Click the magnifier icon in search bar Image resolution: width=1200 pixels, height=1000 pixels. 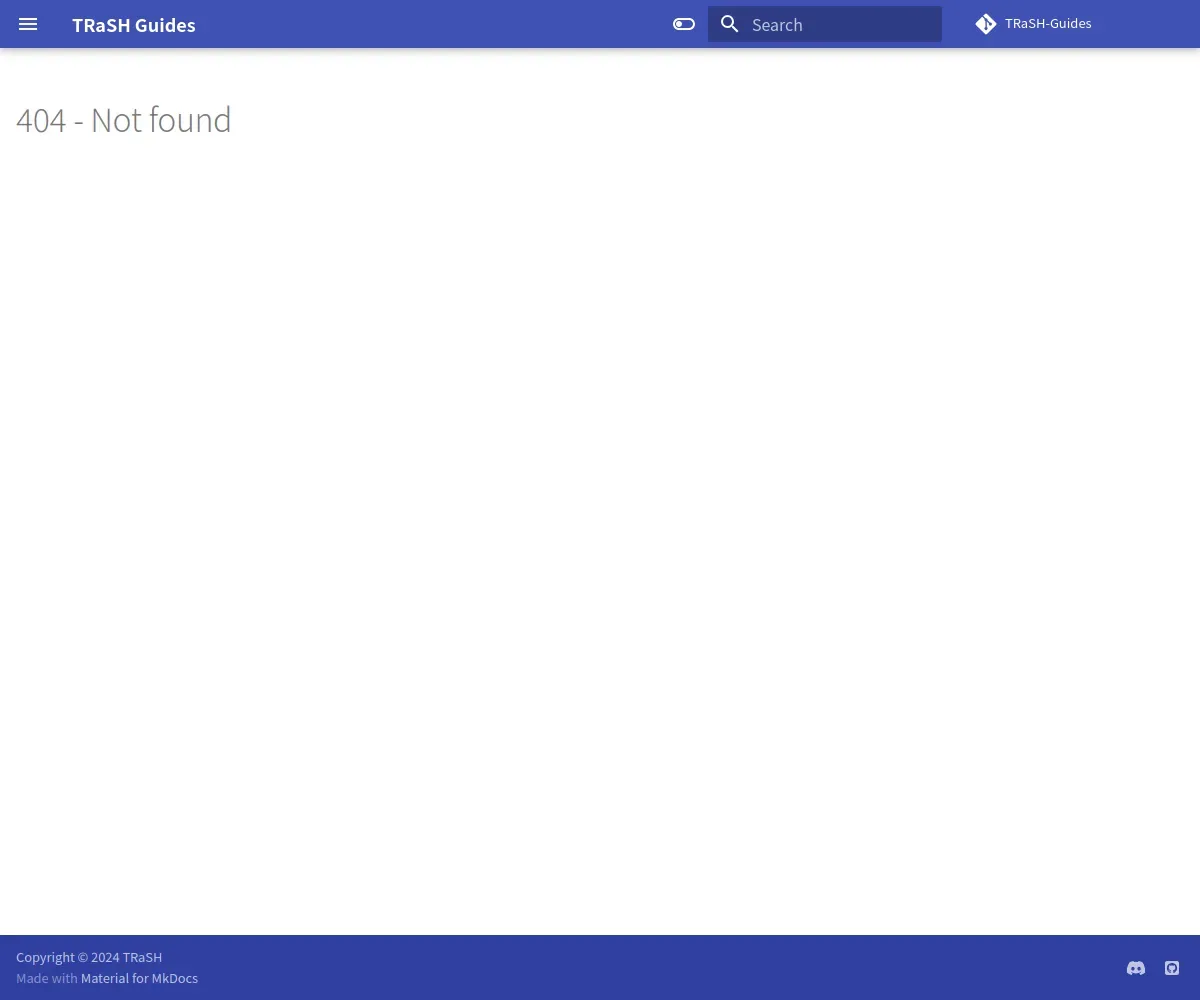point(730,24)
